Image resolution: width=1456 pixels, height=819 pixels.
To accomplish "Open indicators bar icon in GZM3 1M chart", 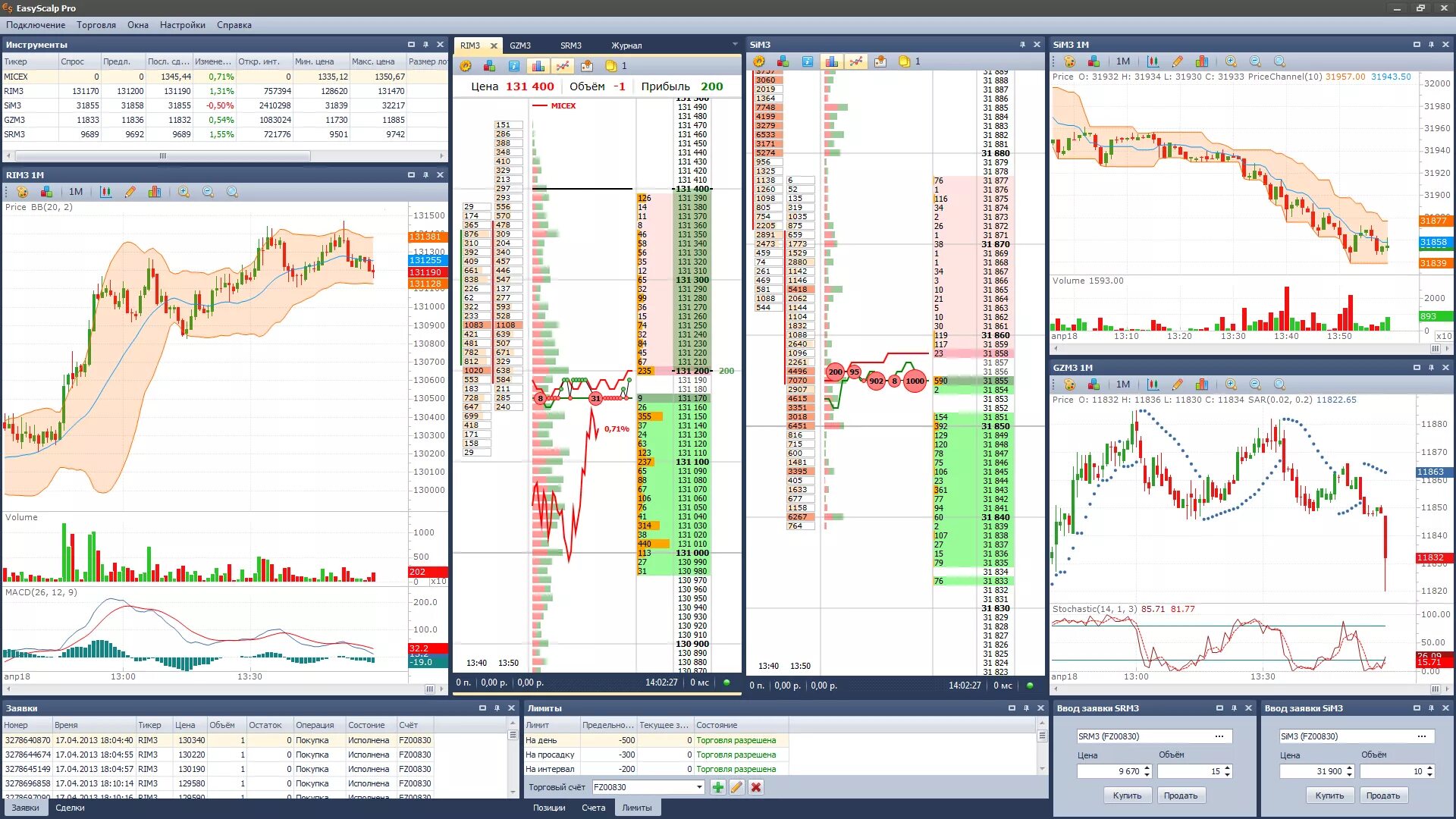I will tap(1202, 384).
